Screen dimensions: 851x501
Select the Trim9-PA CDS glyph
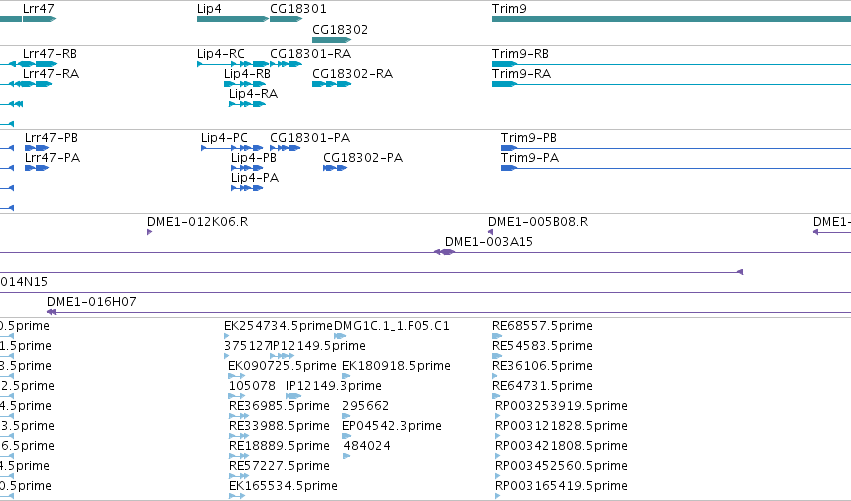click(676, 168)
